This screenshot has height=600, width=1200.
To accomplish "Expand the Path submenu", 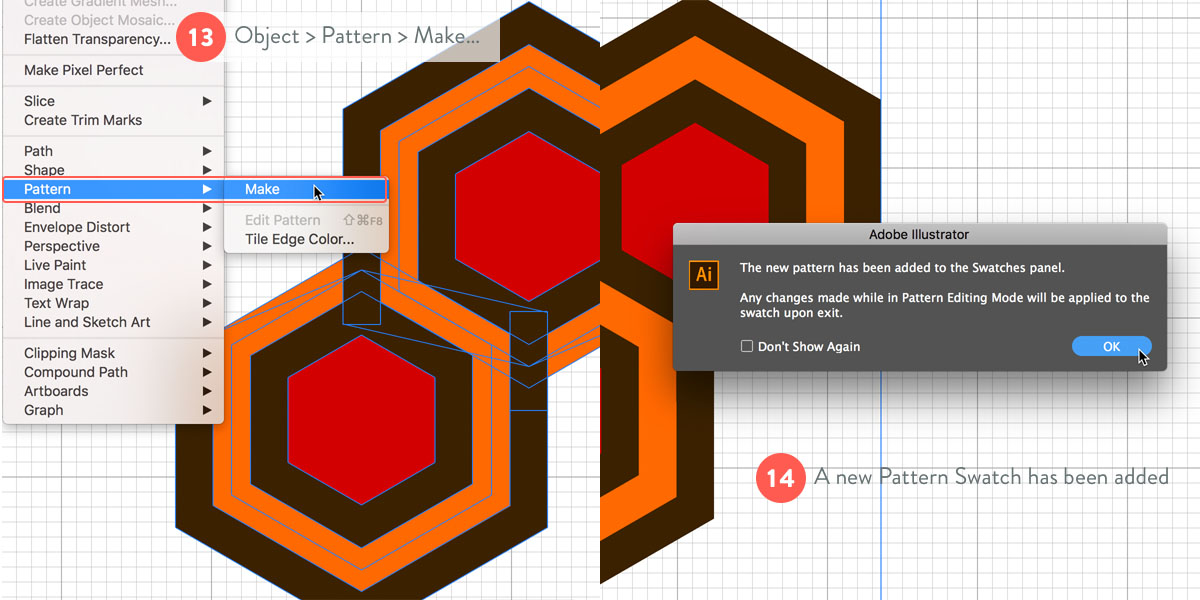I will pos(39,151).
